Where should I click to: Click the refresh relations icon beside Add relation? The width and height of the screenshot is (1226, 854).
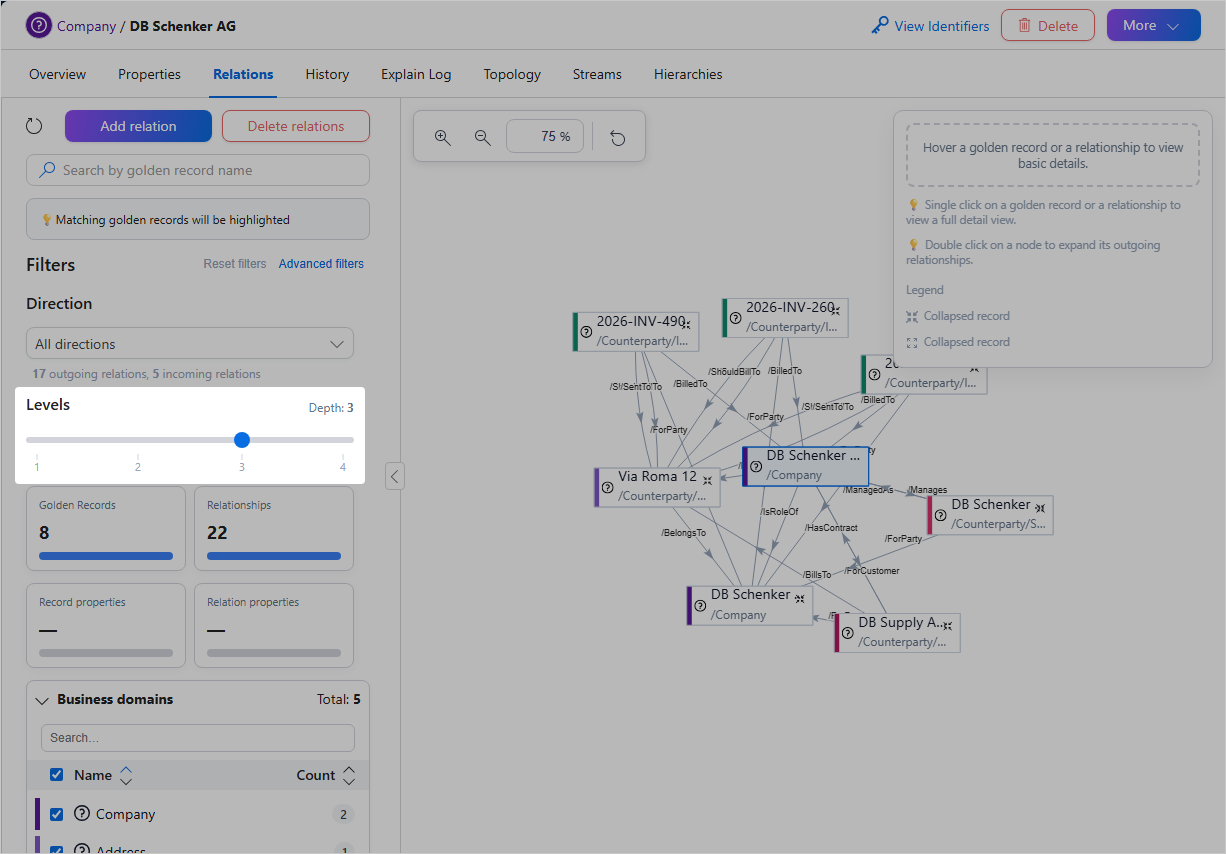coord(34,126)
